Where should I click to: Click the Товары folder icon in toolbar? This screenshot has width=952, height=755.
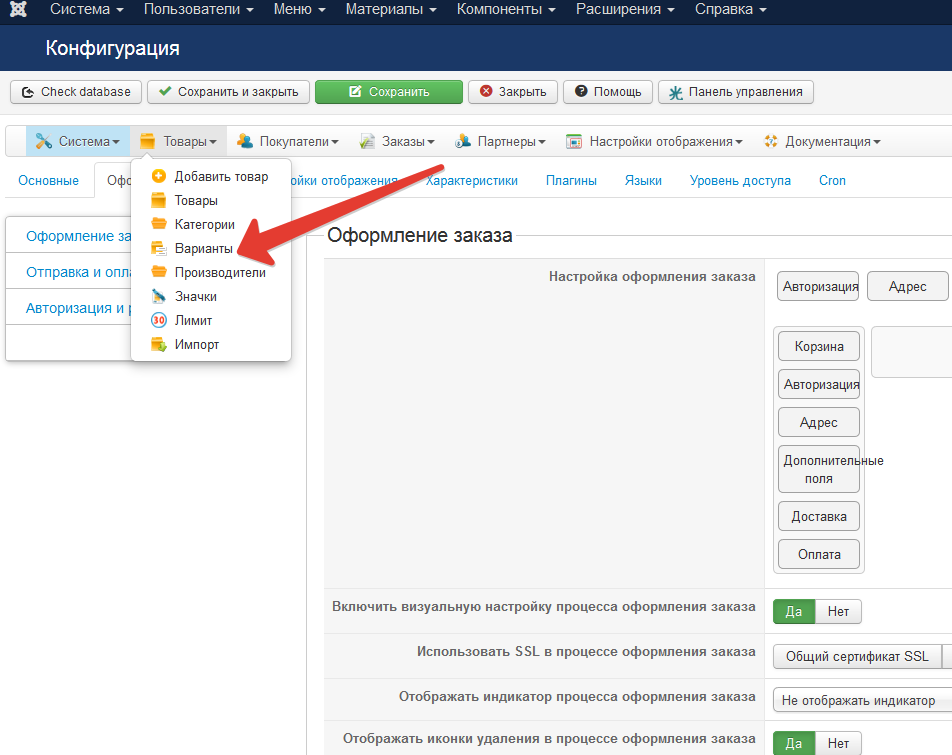point(148,141)
